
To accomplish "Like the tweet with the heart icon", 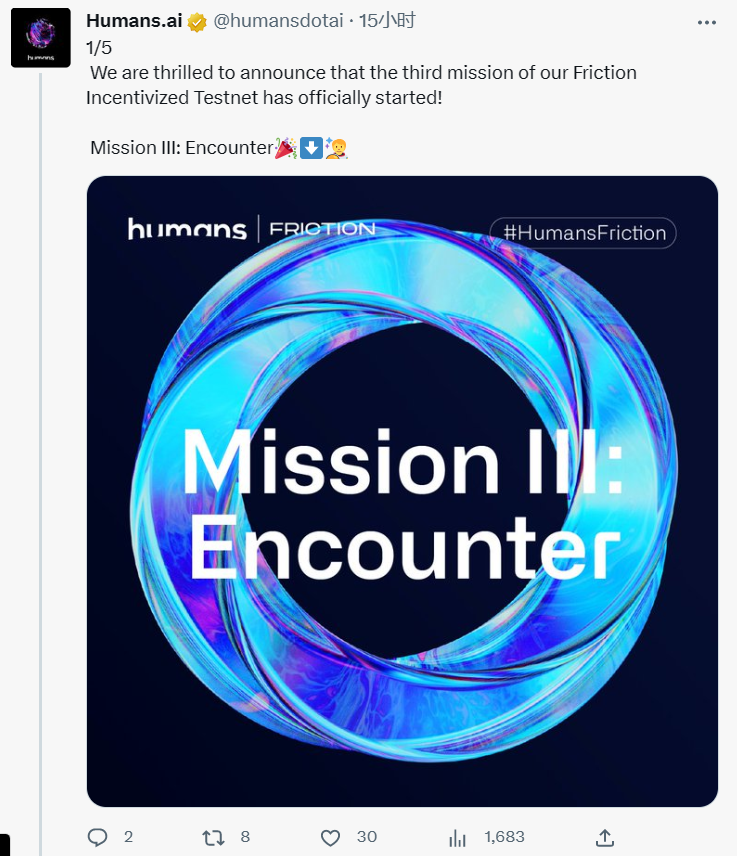I will pos(331,837).
